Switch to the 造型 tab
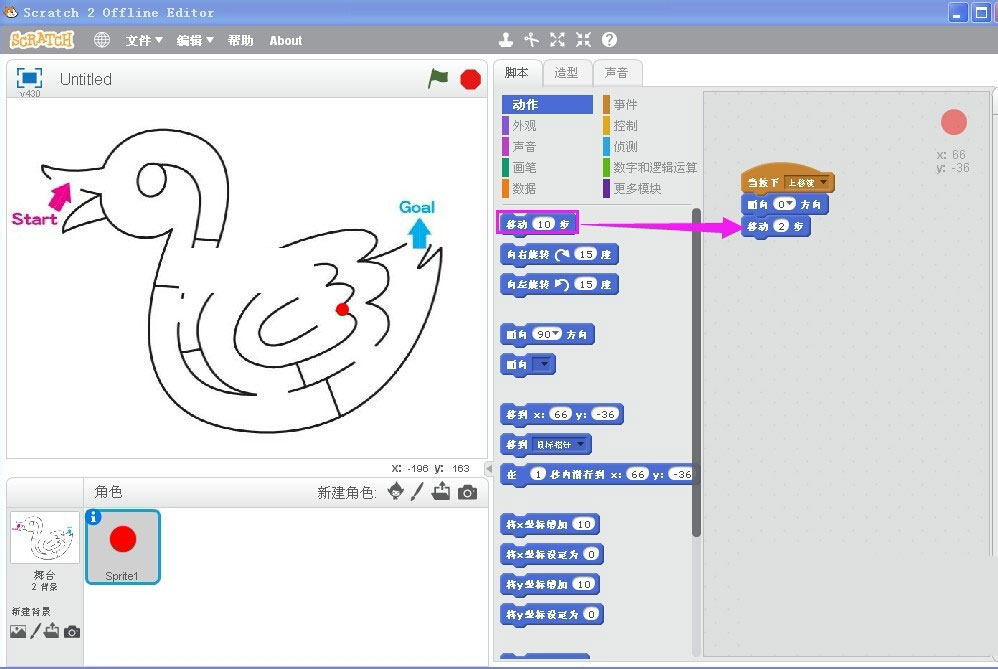Viewport: 998px width, 669px height. (x=565, y=71)
